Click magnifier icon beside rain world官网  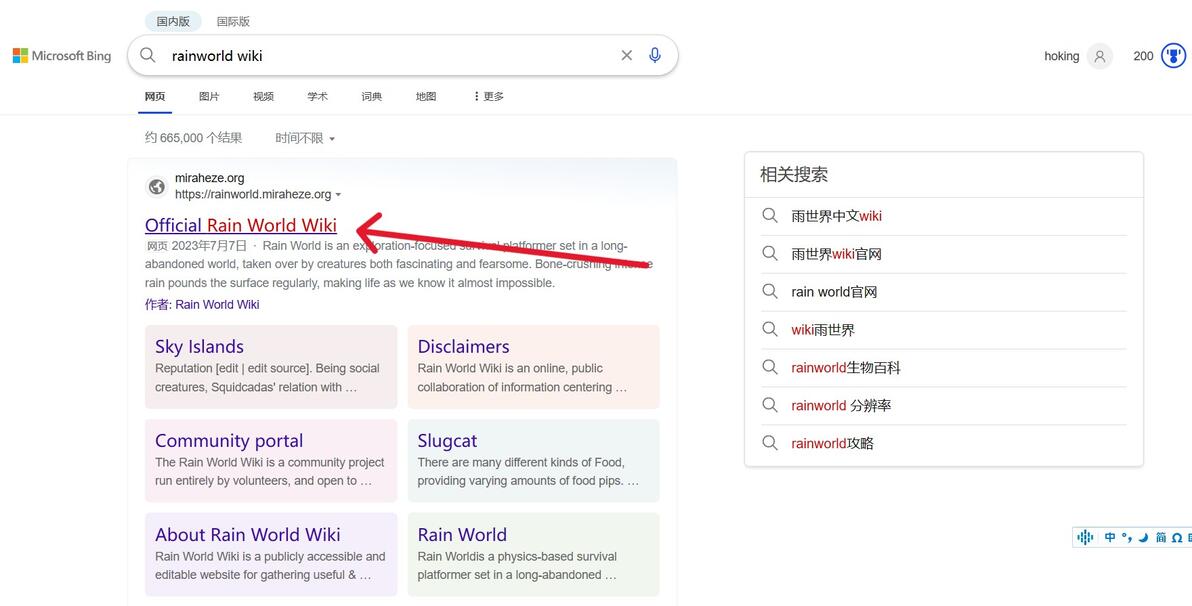pyautogui.click(x=770, y=292)
